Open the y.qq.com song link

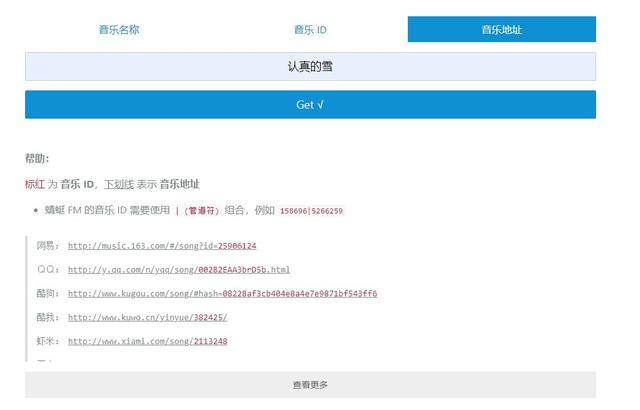click(179, 270)
